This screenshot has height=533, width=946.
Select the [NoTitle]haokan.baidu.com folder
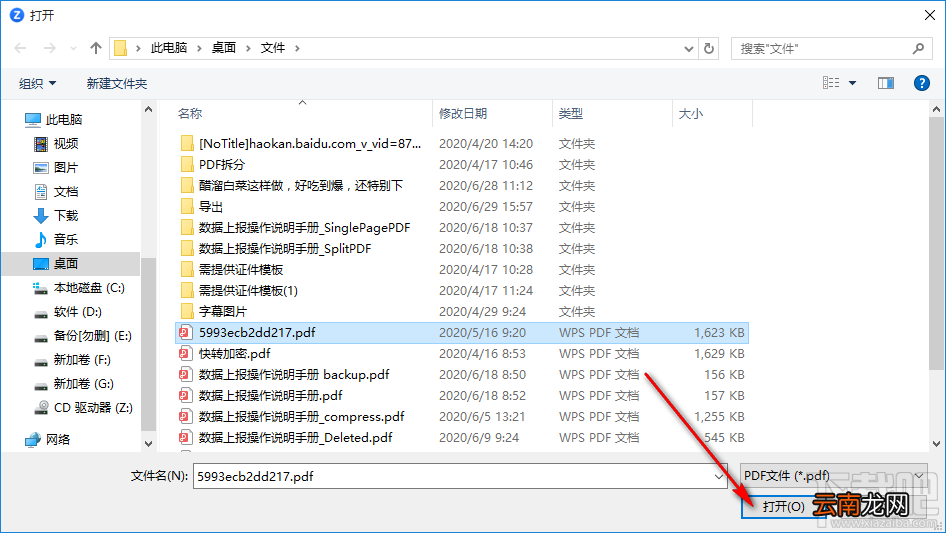(310, 144)
